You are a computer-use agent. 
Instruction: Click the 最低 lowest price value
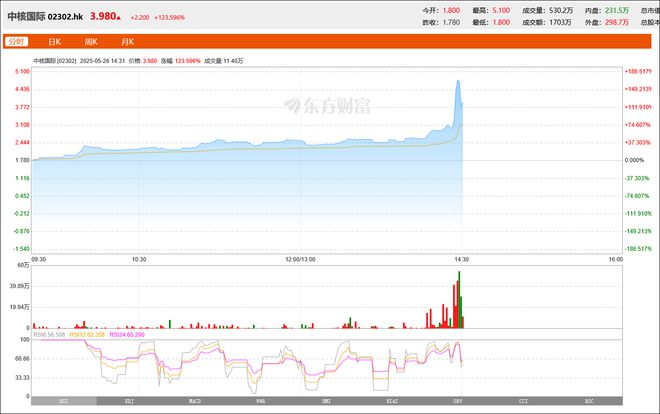pyautogui.click(x=501, y=22)
